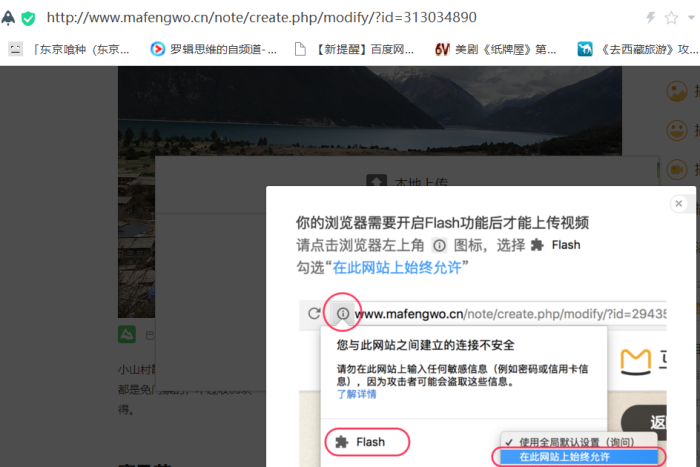
Task: Click the rocket icon beside address bar
Action: [x=8, y=18]
